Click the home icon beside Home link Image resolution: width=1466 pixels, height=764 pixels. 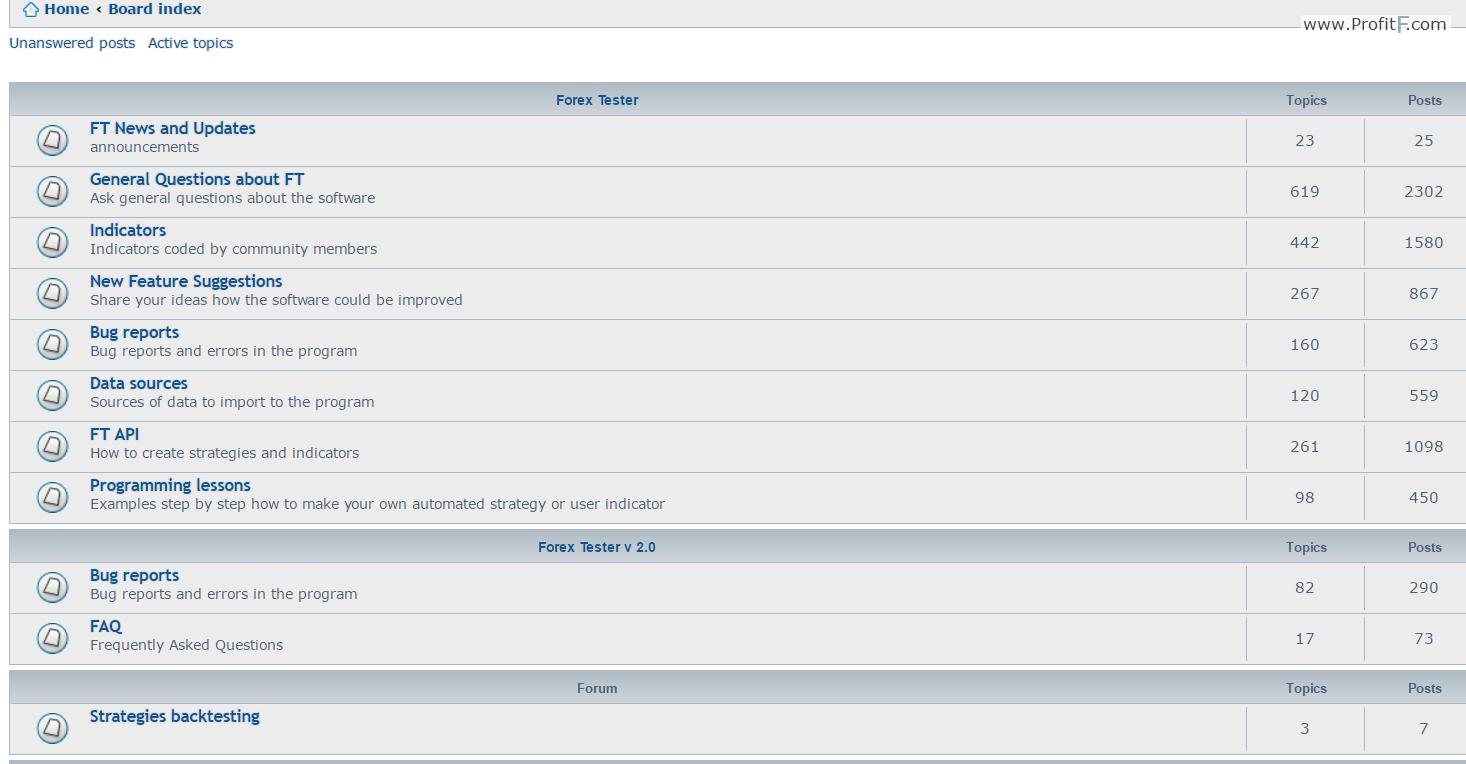click(31, 10)
